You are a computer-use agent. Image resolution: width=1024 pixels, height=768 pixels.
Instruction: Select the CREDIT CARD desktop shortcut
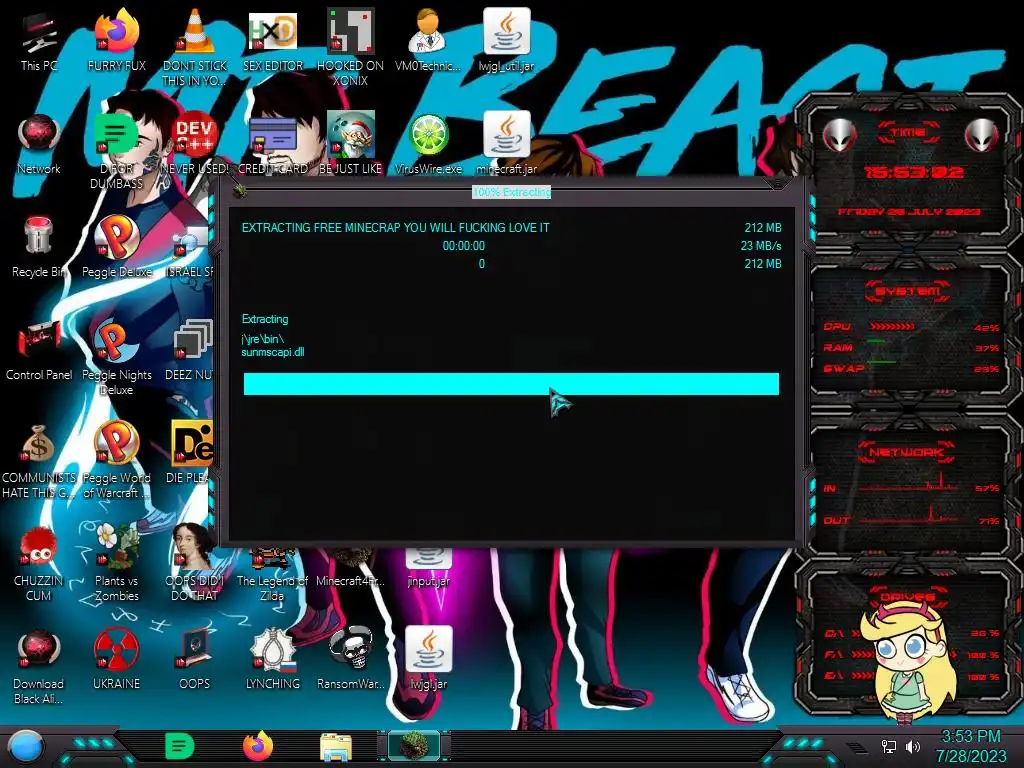pyautogui.click(x=272, y=145)
